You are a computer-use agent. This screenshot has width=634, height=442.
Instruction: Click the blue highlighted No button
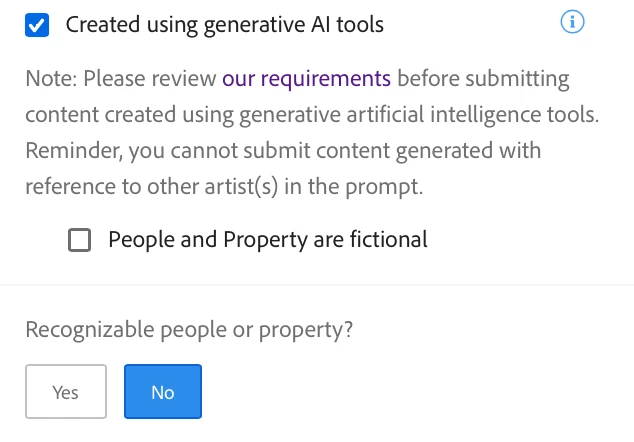click(163, 391)
